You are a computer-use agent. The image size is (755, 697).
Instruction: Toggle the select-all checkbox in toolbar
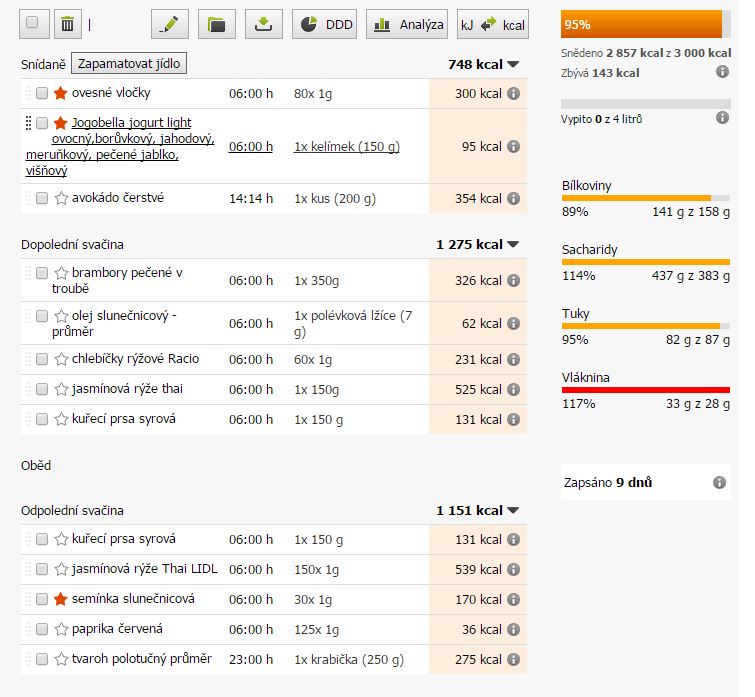click(x=32, y=22)
